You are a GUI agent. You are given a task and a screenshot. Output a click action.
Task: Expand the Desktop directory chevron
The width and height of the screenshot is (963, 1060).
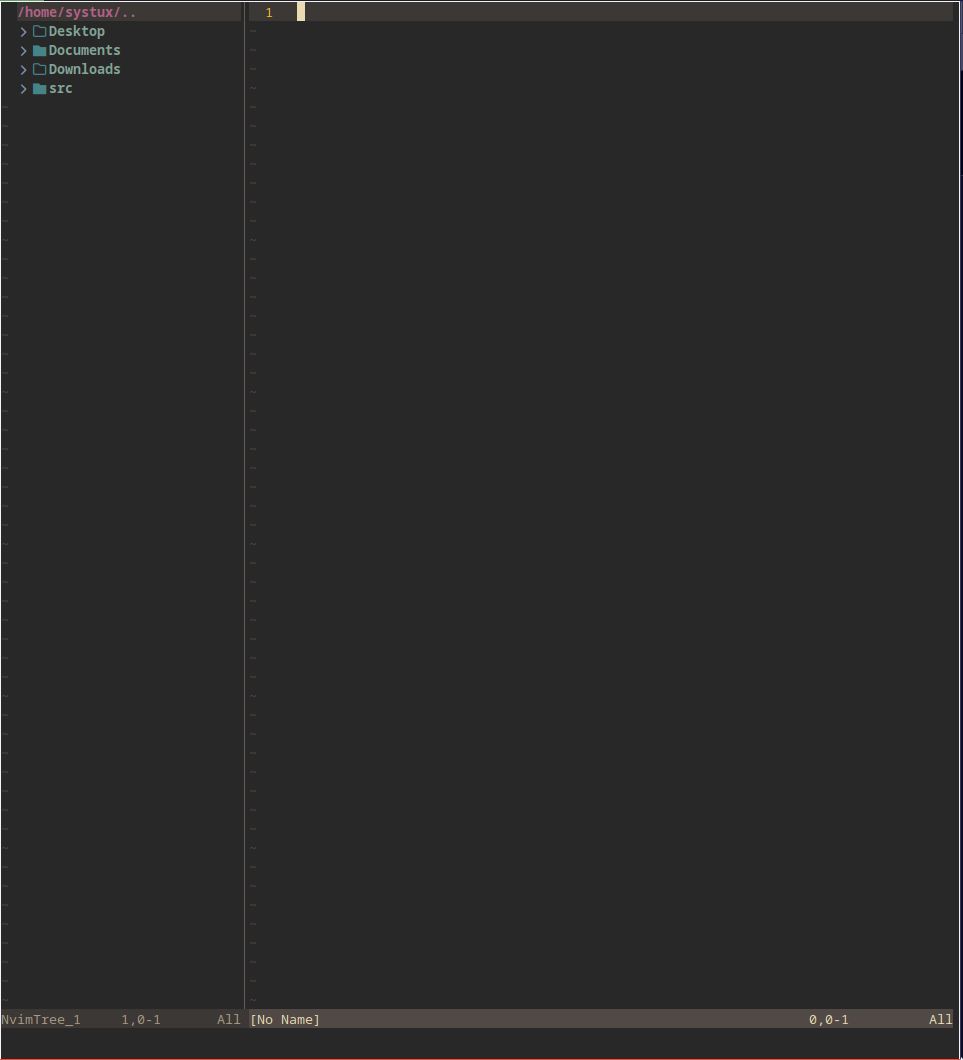click(x=22, y=31)
